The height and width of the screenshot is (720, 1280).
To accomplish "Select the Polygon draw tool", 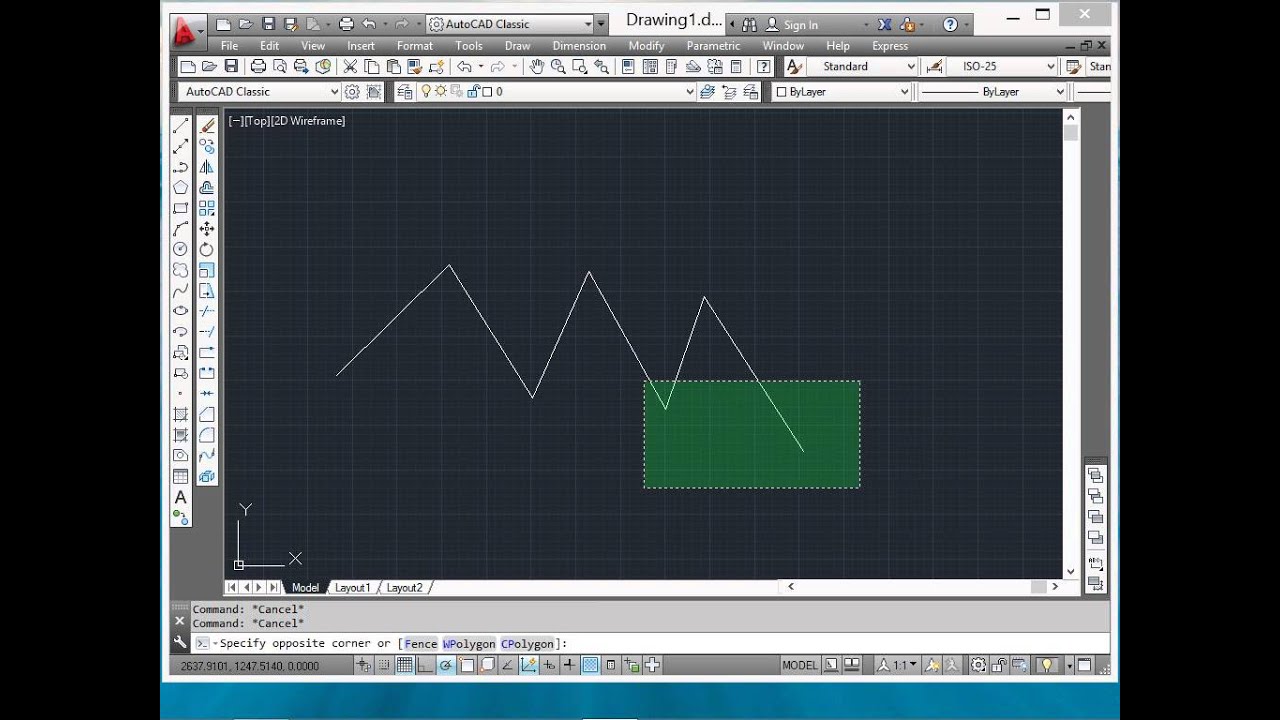I will click(181, 188).
